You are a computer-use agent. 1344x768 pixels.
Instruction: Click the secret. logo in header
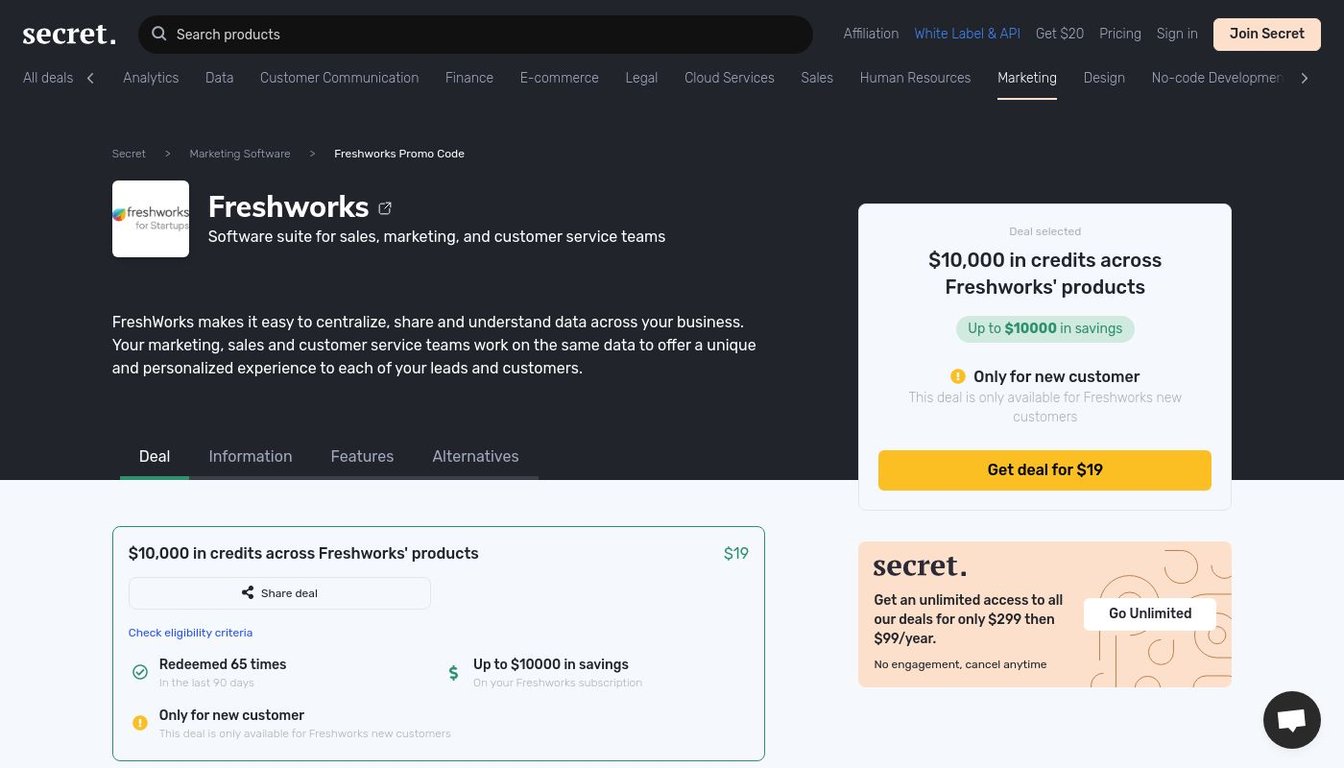point(69,34)
